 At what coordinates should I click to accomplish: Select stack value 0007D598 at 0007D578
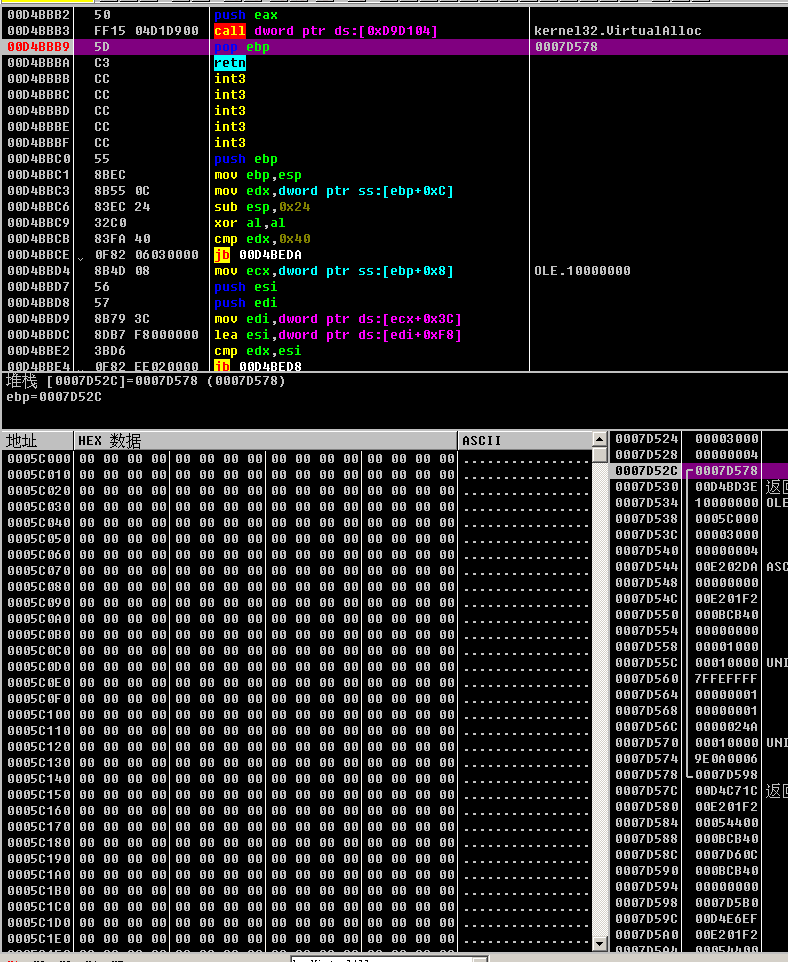click(x=727, y=775)
